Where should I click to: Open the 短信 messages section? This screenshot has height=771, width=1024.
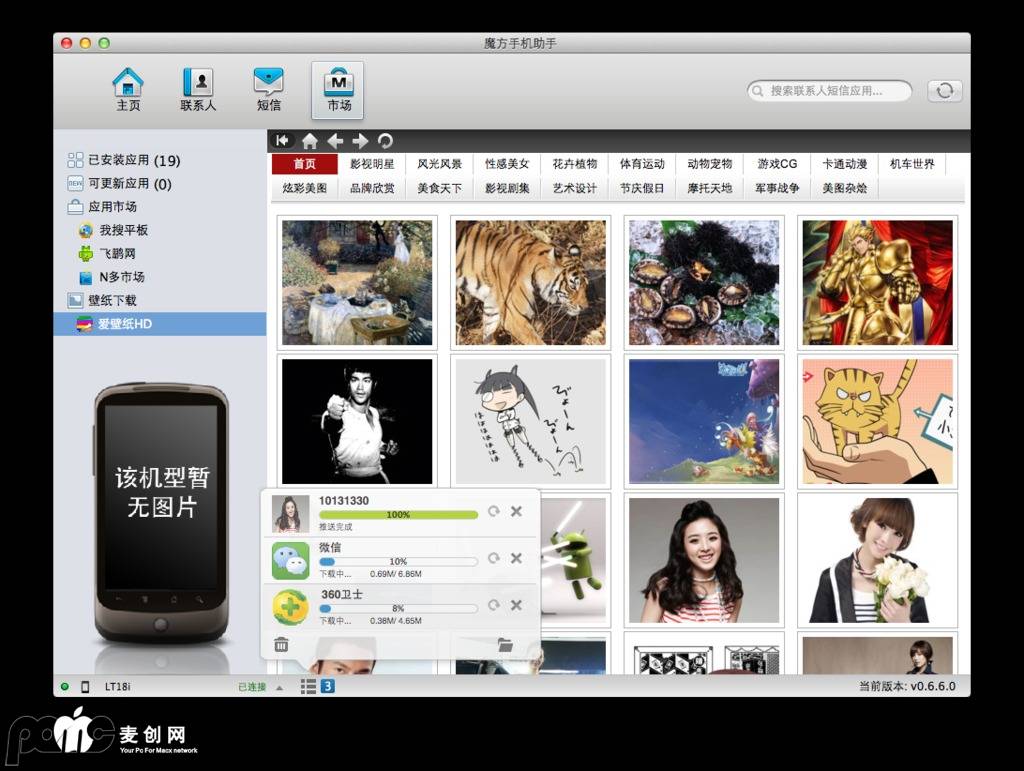point(268,89)
